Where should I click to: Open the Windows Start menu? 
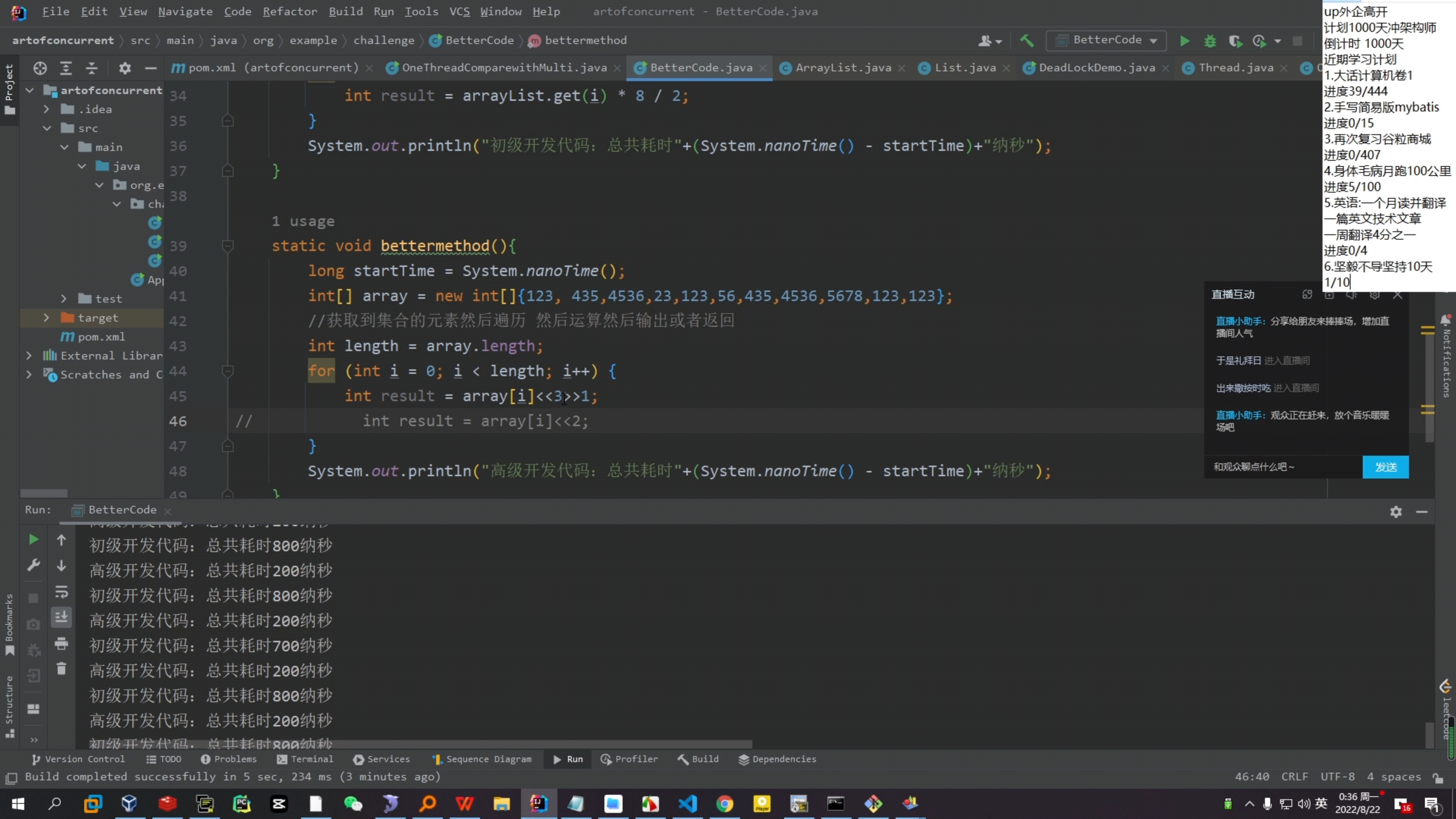tap(18, 804)
